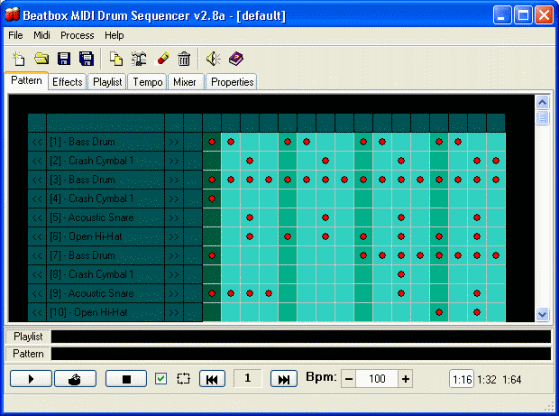Switch to the Mixer tab
Screen dimensions: 559x416
point(185,82)
